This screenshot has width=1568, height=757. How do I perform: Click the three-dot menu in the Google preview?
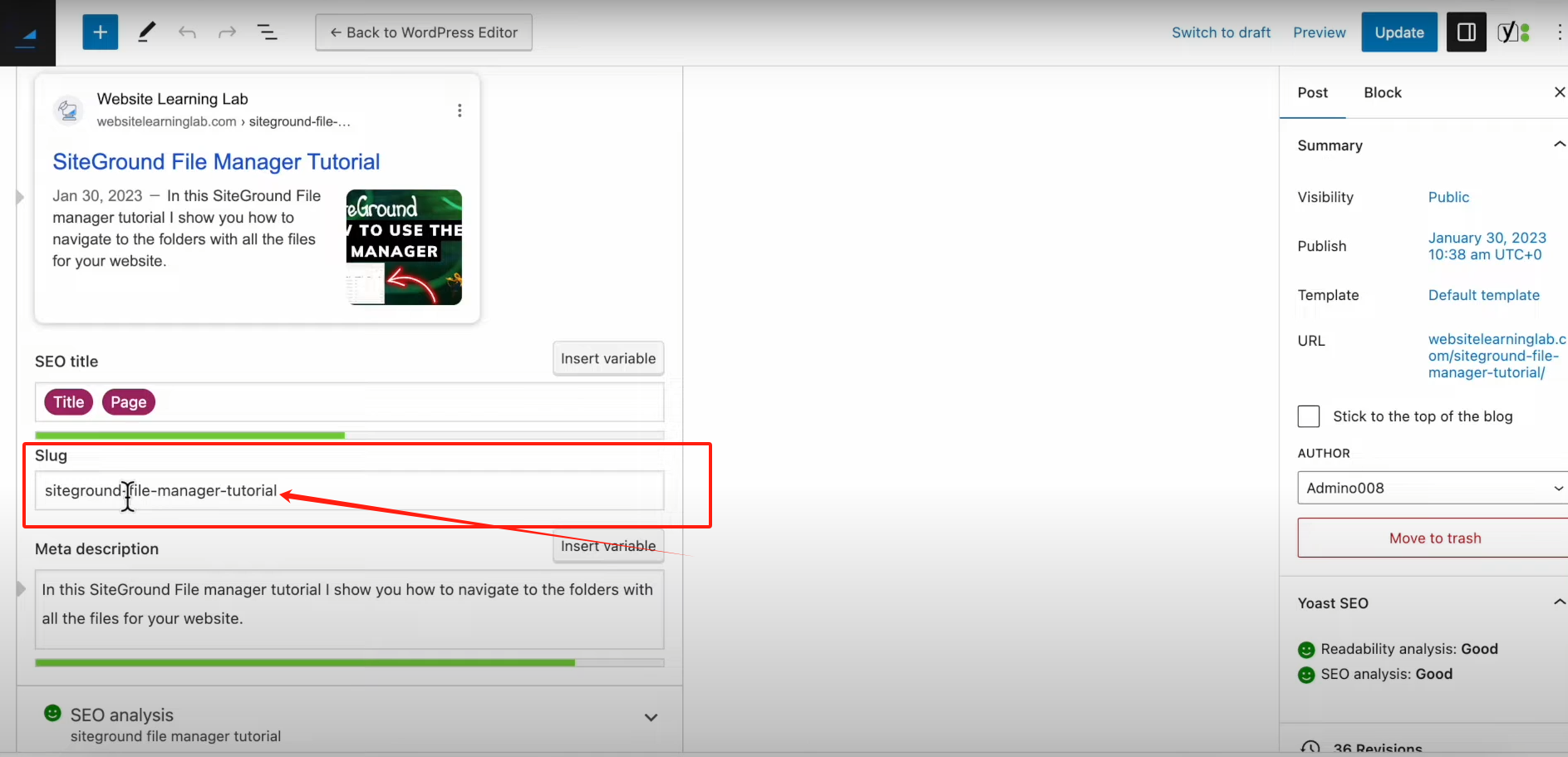(460, 111)
